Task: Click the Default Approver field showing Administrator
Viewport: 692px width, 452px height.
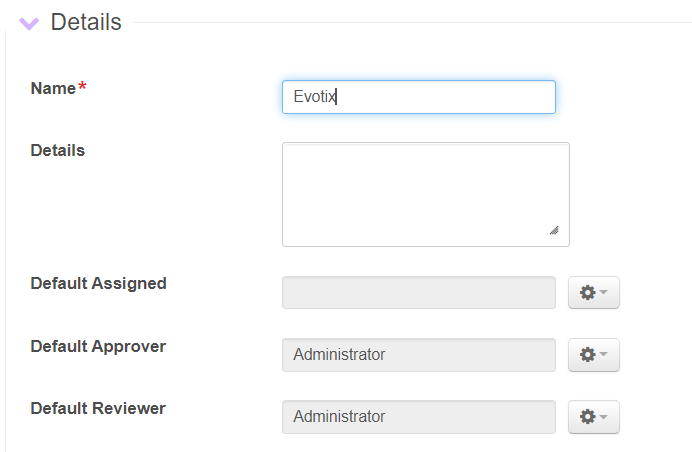Action: pyautogui.click(x=418, y=355)
